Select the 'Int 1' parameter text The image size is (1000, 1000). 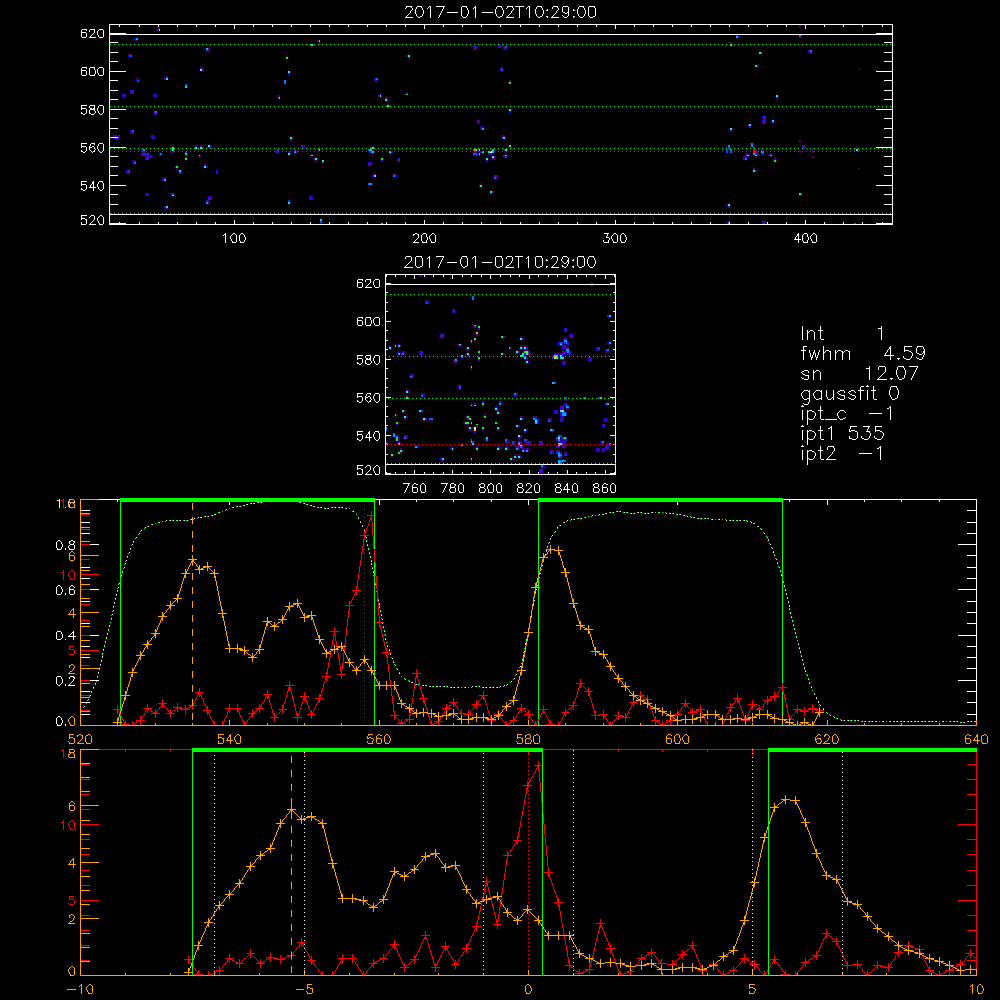click(x=842, y=334)
